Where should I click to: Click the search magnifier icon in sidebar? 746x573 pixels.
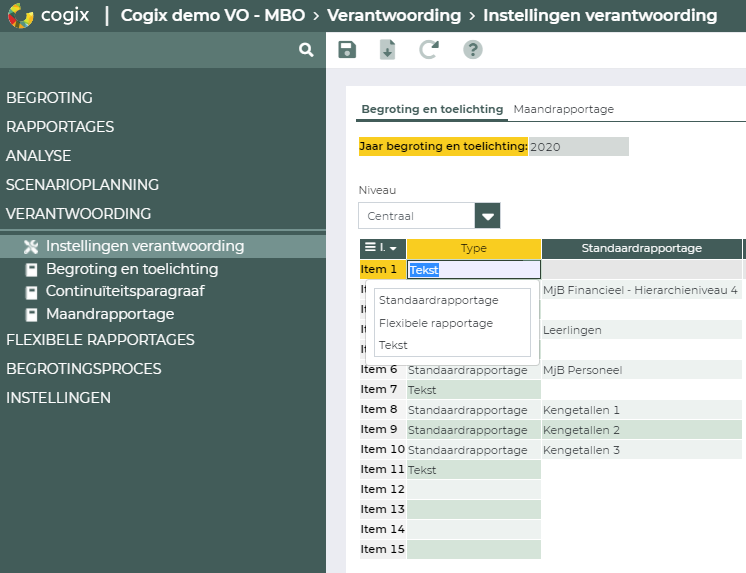306,49
